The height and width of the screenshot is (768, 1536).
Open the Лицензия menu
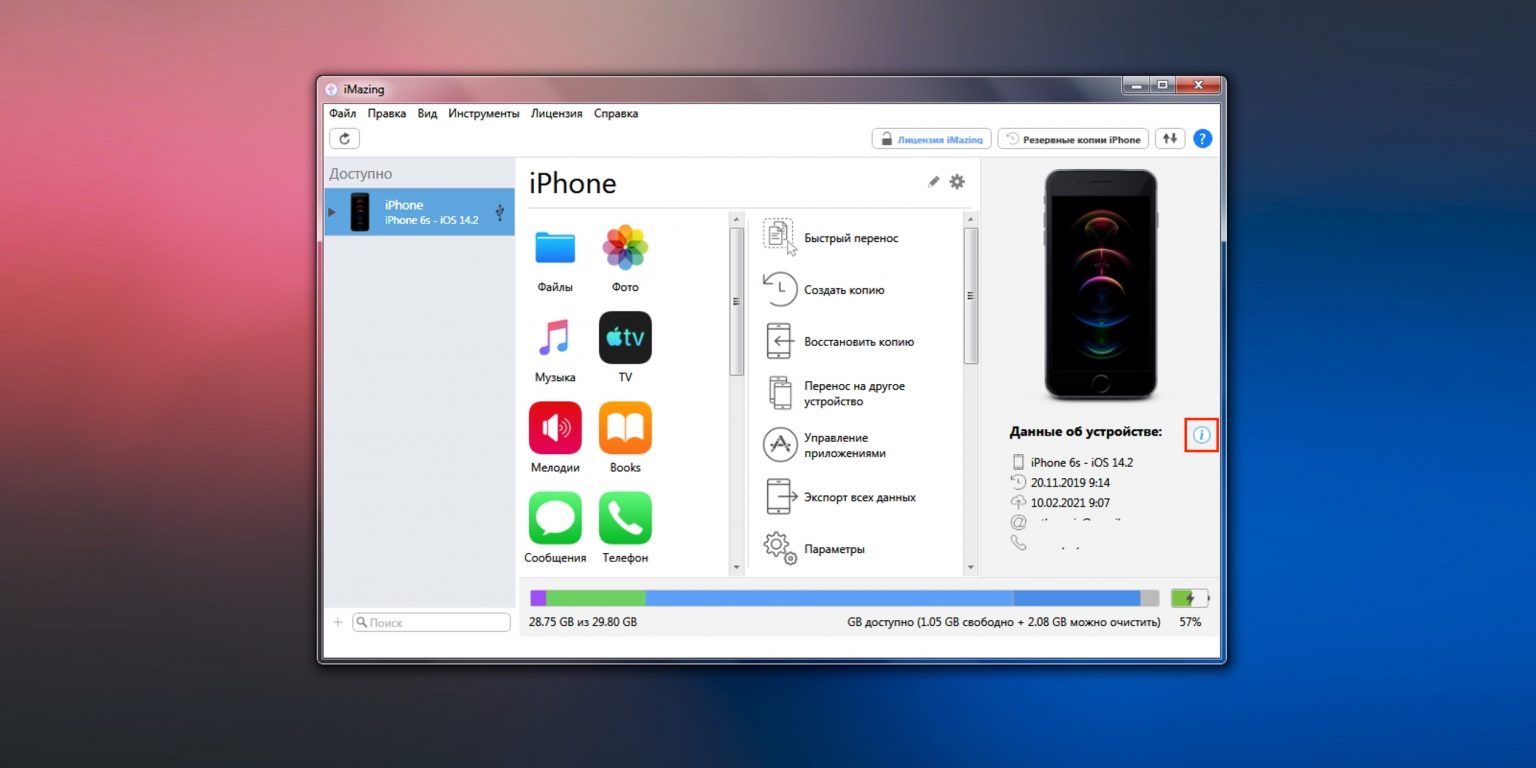557,114
